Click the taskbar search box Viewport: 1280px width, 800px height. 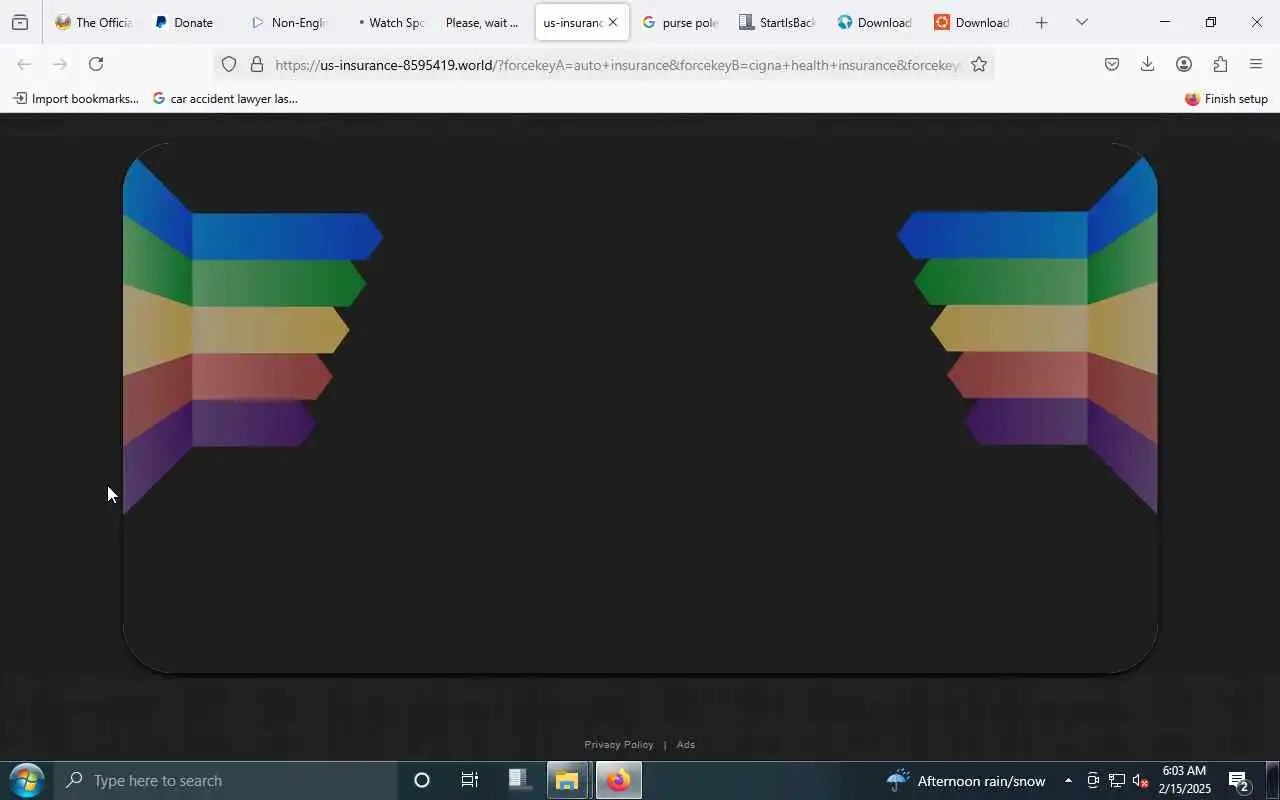click(x=225, y=780)
